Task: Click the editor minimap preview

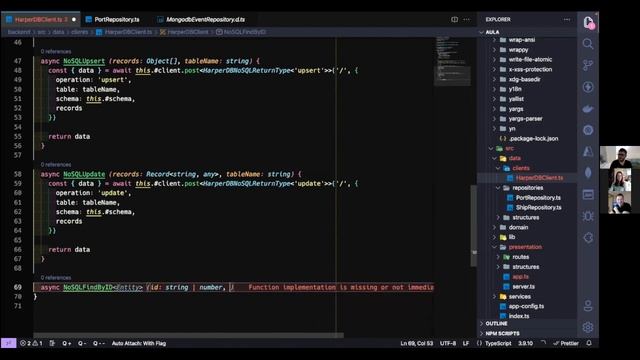Action: pos(452,61)
